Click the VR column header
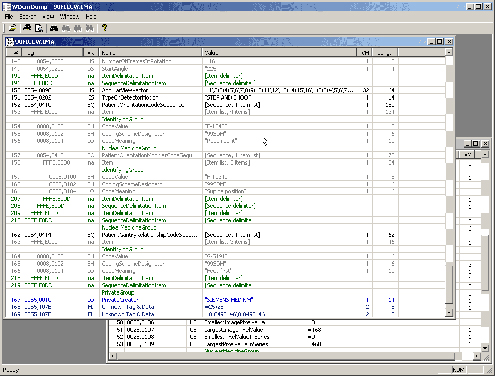 click(x=91, y=52)
